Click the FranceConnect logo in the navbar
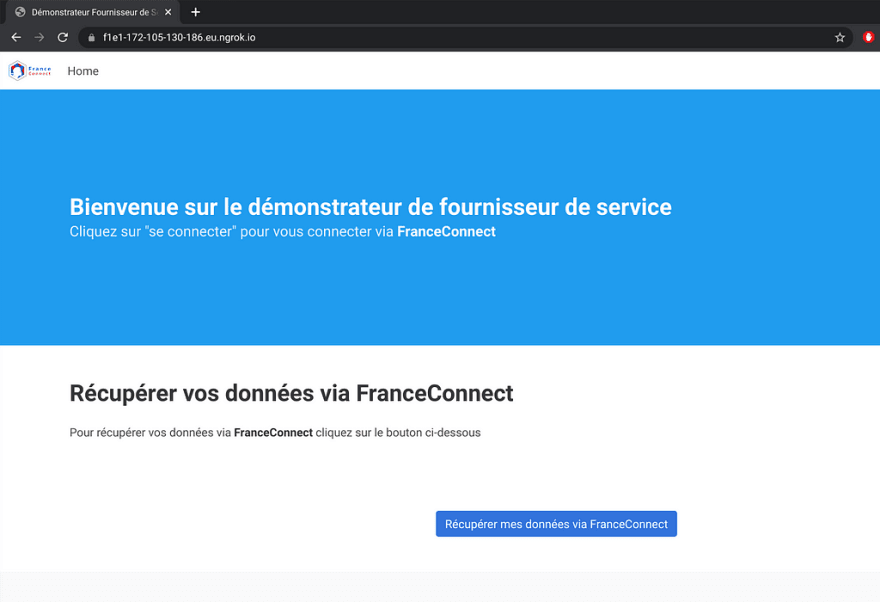Screen dimensions: 880x602 coord(30,71)
